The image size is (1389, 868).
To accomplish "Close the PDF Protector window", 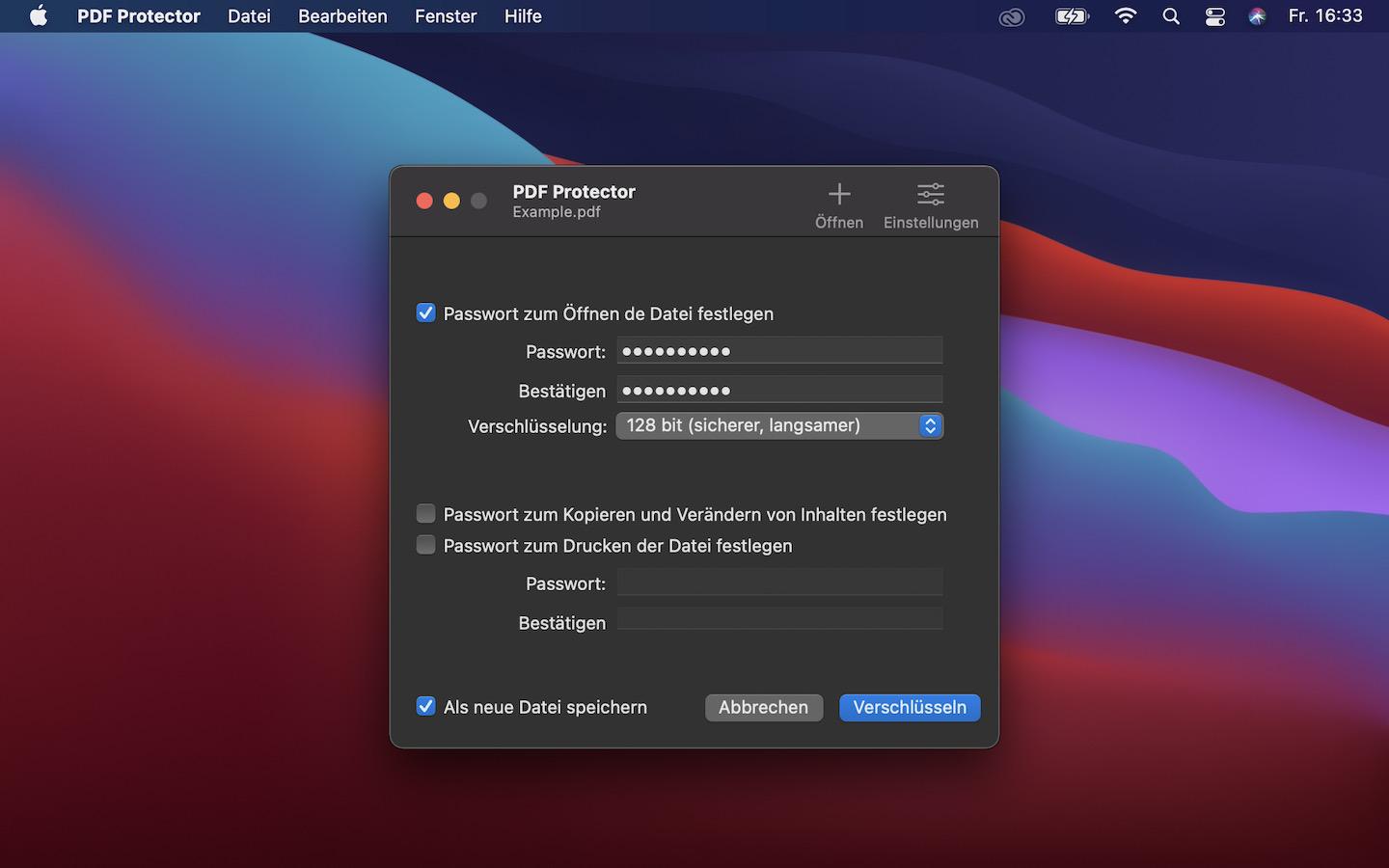I will point(424,201).
